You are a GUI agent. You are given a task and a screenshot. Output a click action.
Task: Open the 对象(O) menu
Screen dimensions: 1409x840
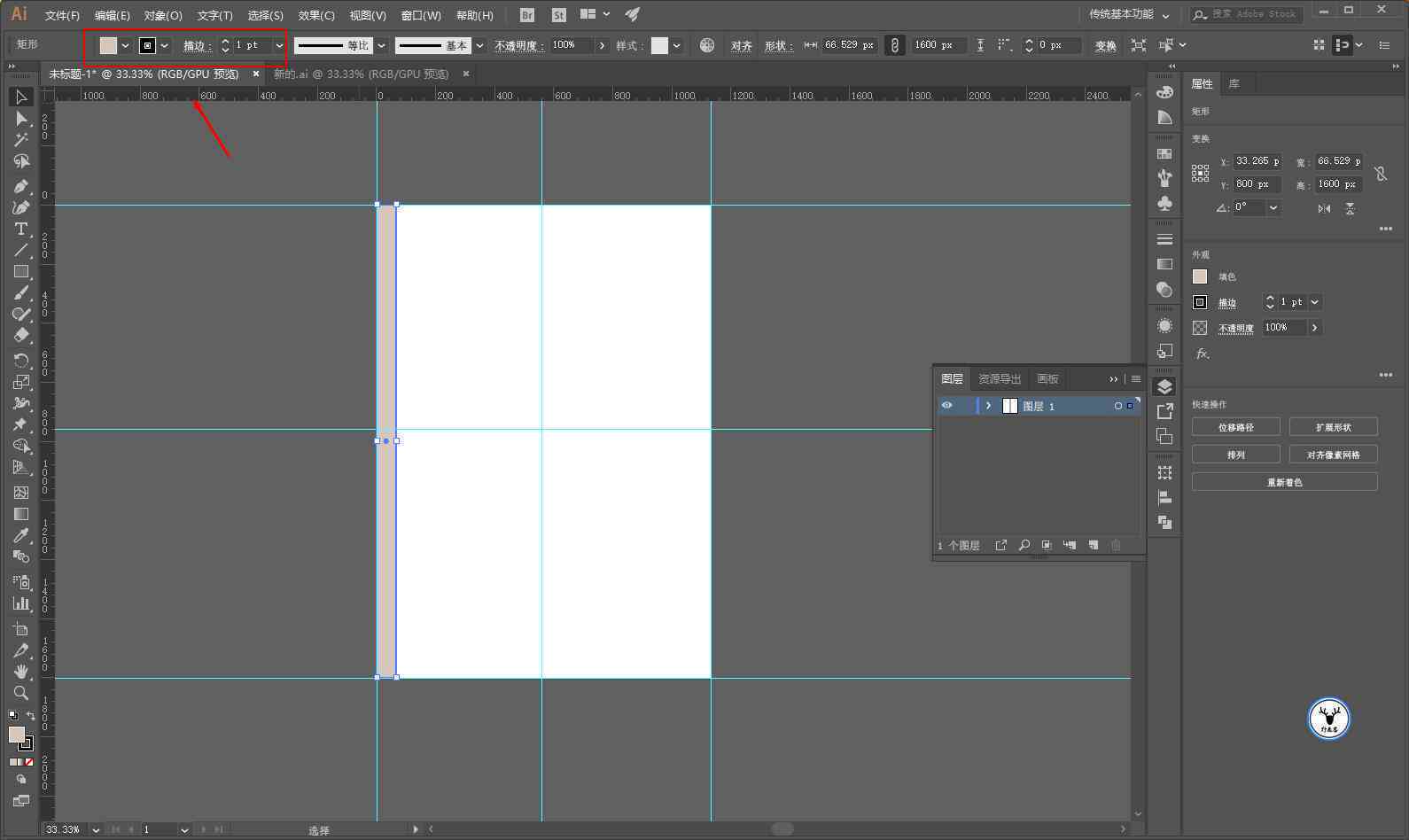coord(163,15)
